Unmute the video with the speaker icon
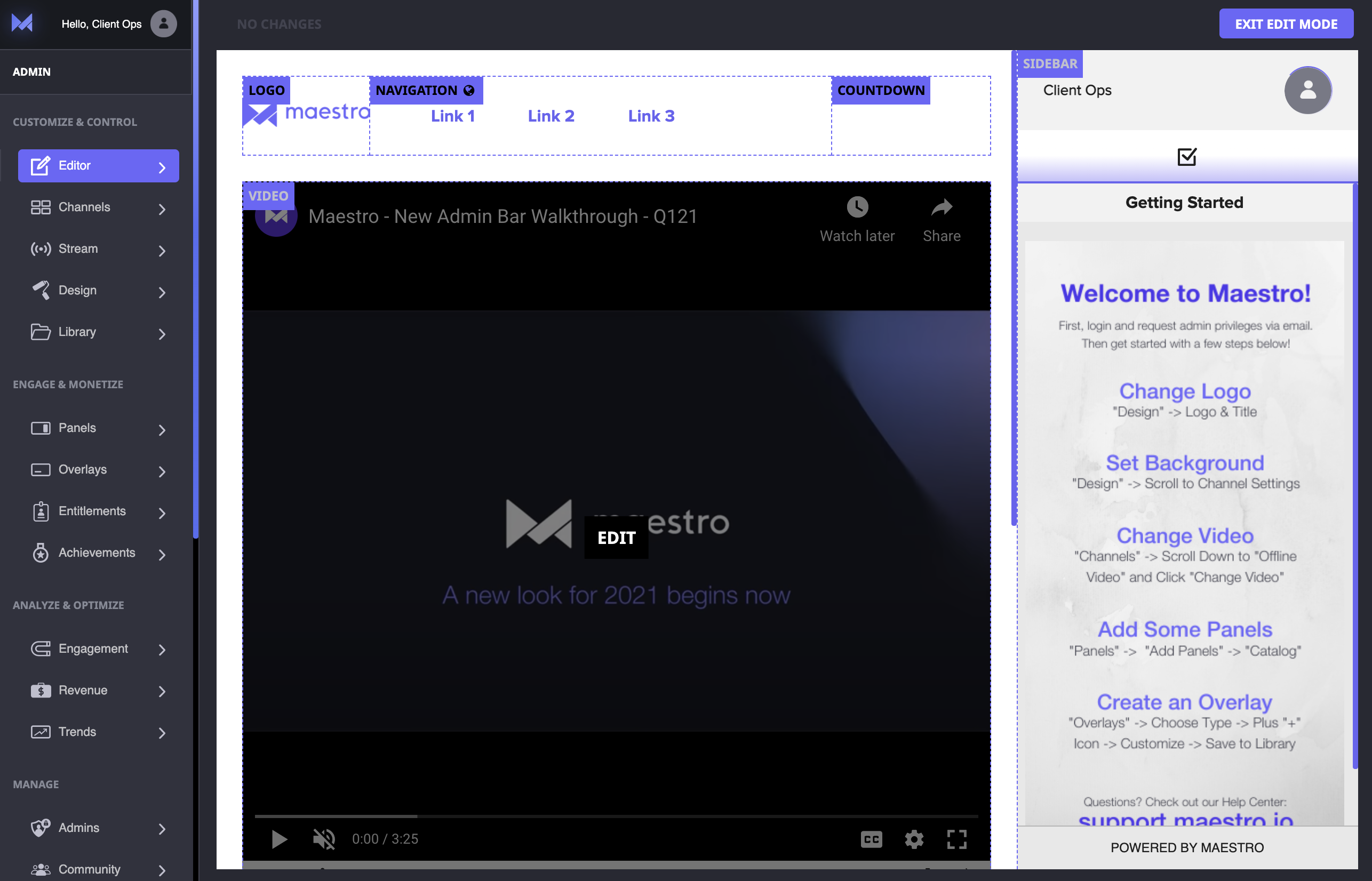 point(324,839)
